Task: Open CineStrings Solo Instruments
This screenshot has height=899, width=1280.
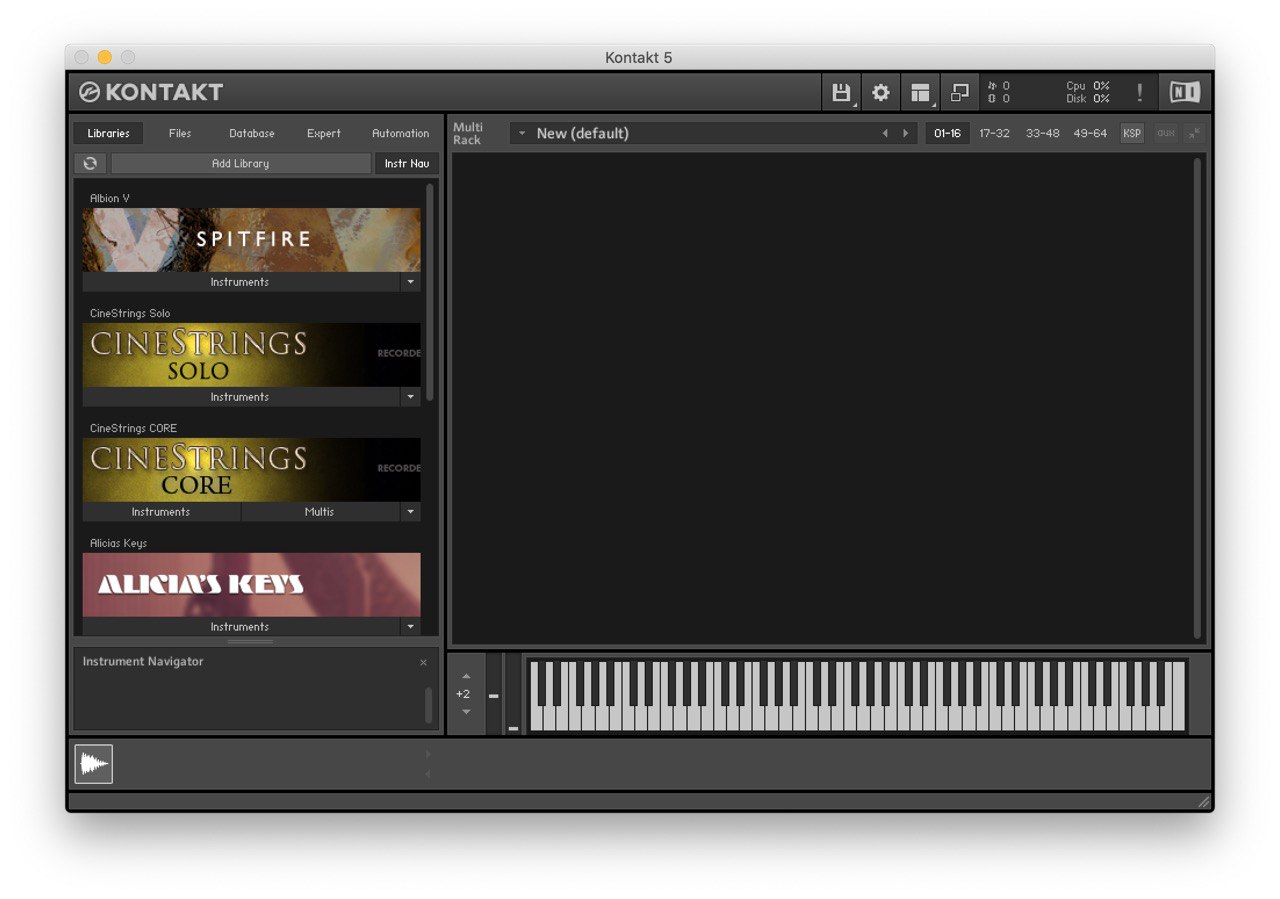Action: (x=240, y=397)
